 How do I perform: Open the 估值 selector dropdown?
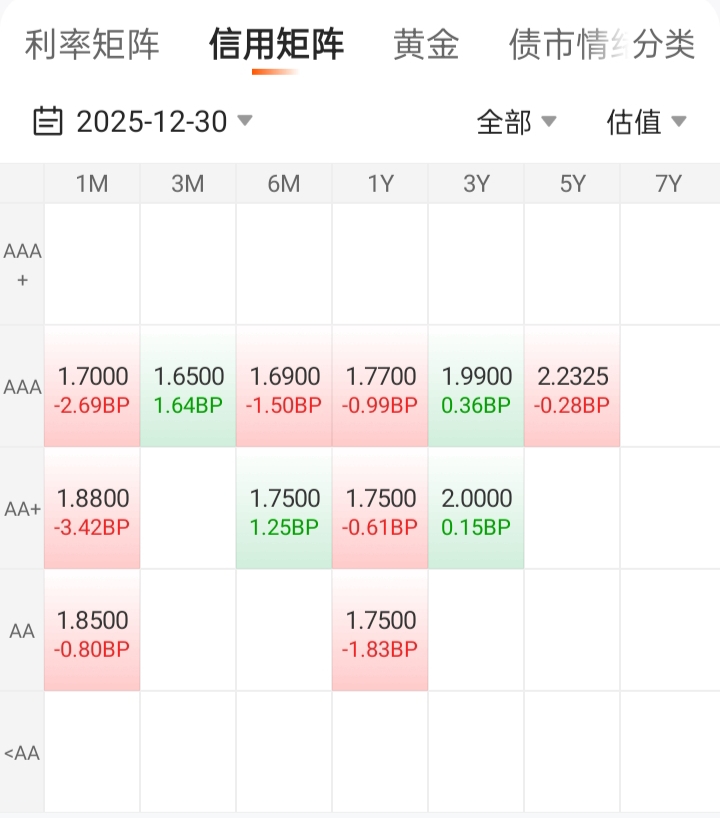(646, 122)
